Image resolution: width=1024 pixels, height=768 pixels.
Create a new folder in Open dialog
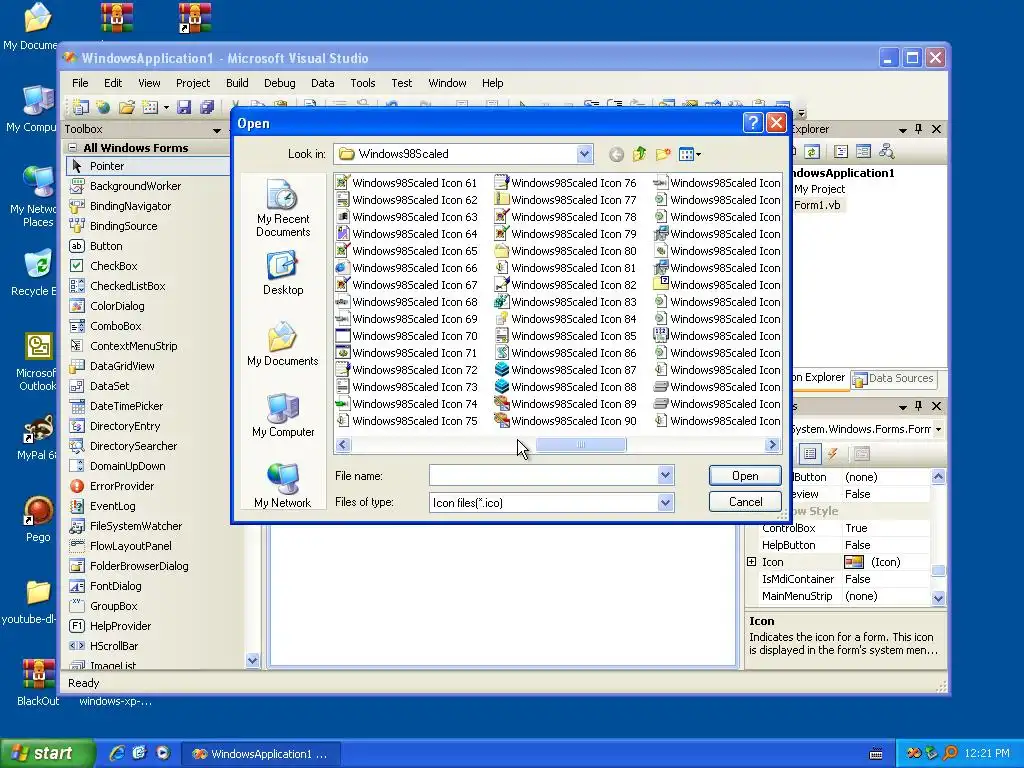663,154
